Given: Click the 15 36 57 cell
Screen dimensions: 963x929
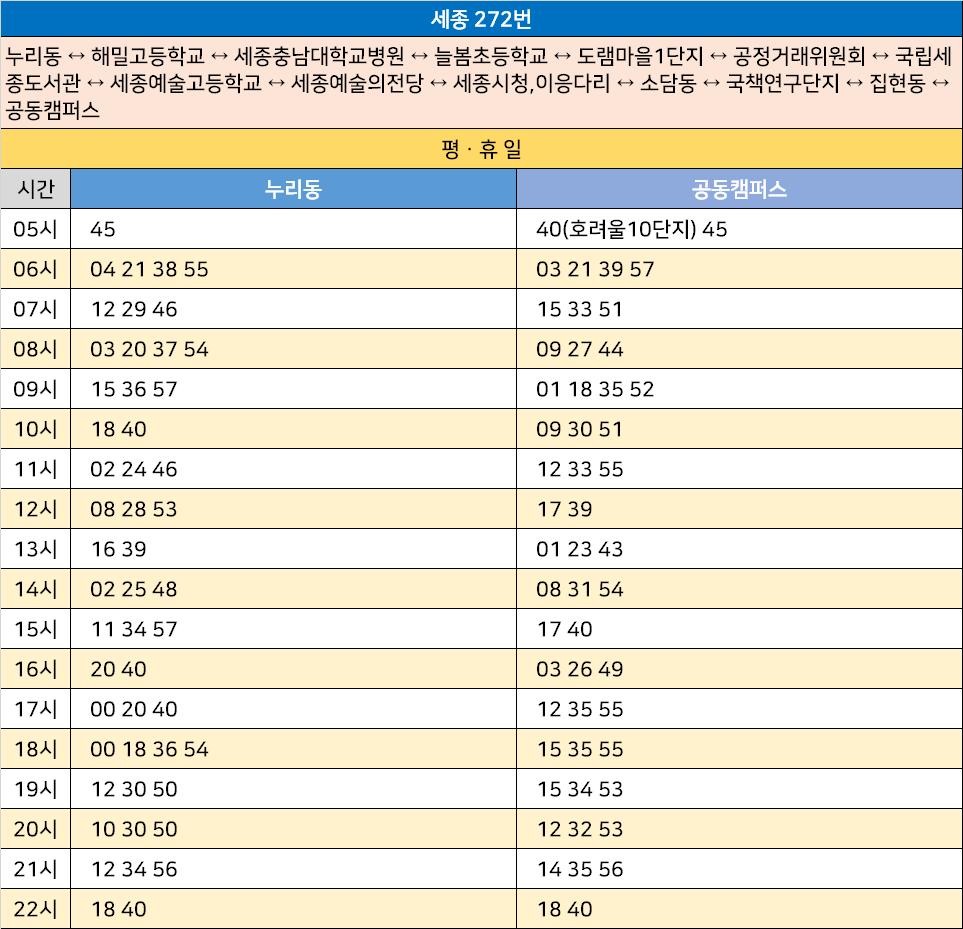Looking at the screenshot, I should pyautogui.click(x=294, y=389).
